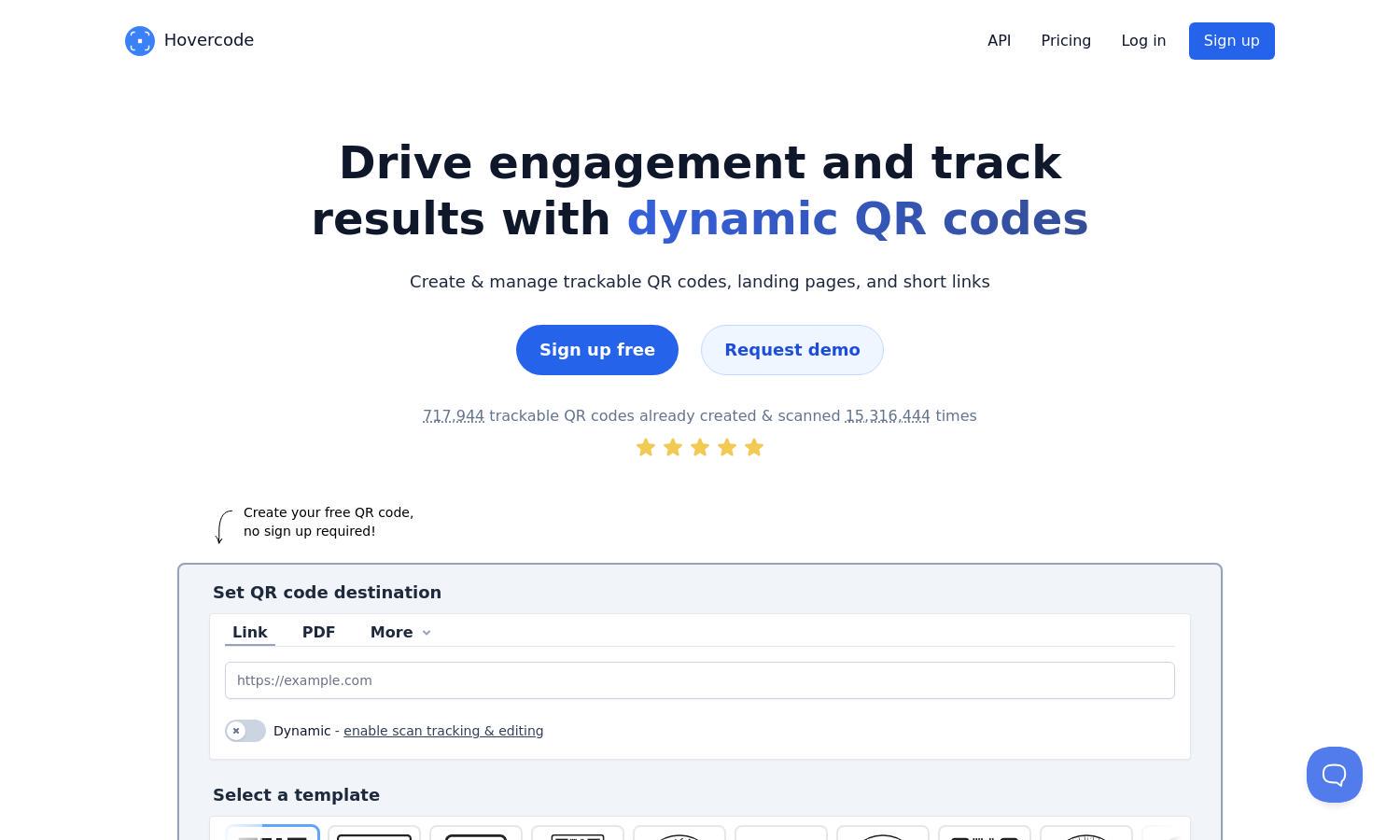
Task: Toggle the Dynamic QR code switch
Action: tap(245, 731)
